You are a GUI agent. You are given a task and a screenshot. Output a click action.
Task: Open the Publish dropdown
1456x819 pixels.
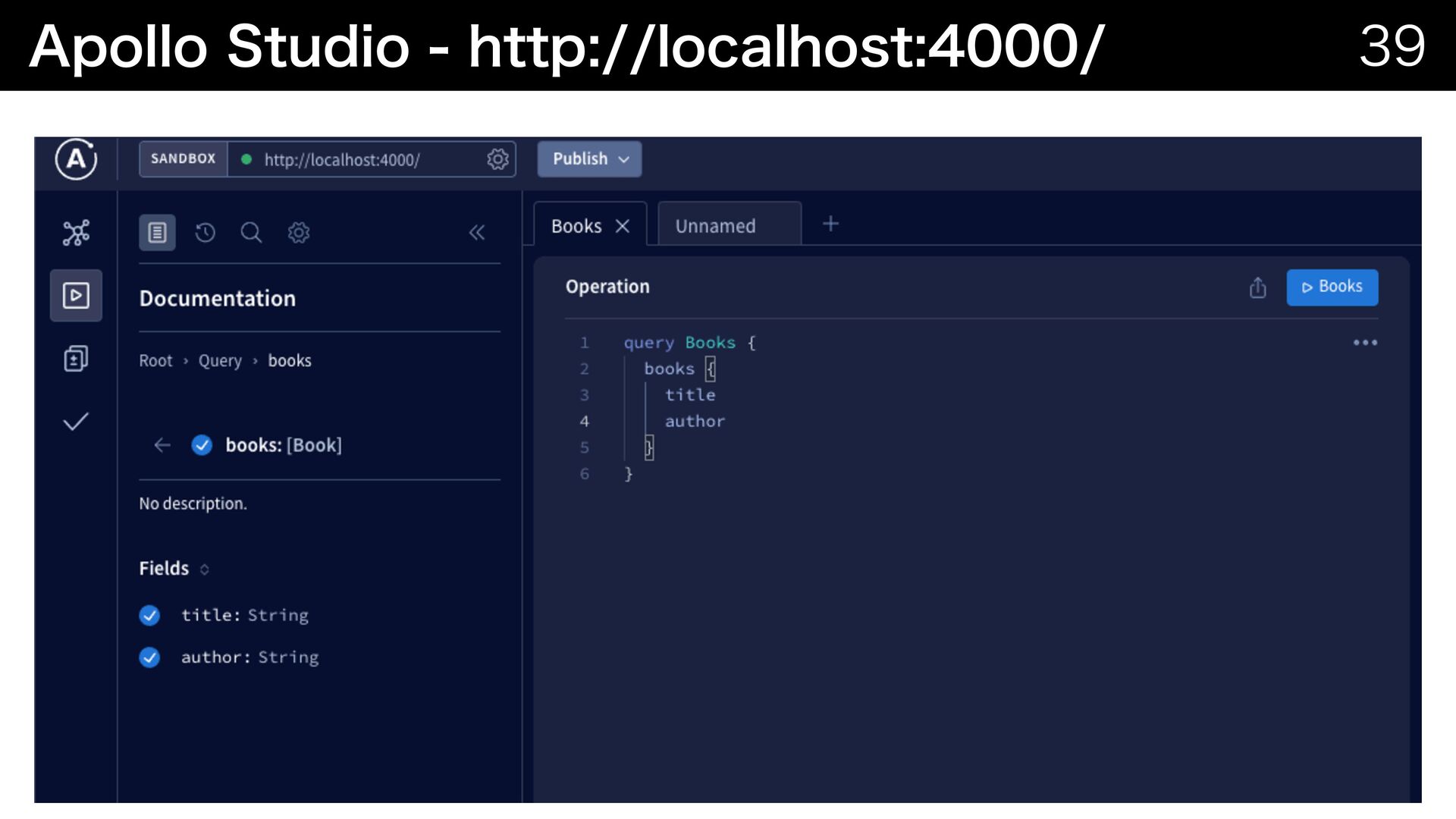[590, 159]
